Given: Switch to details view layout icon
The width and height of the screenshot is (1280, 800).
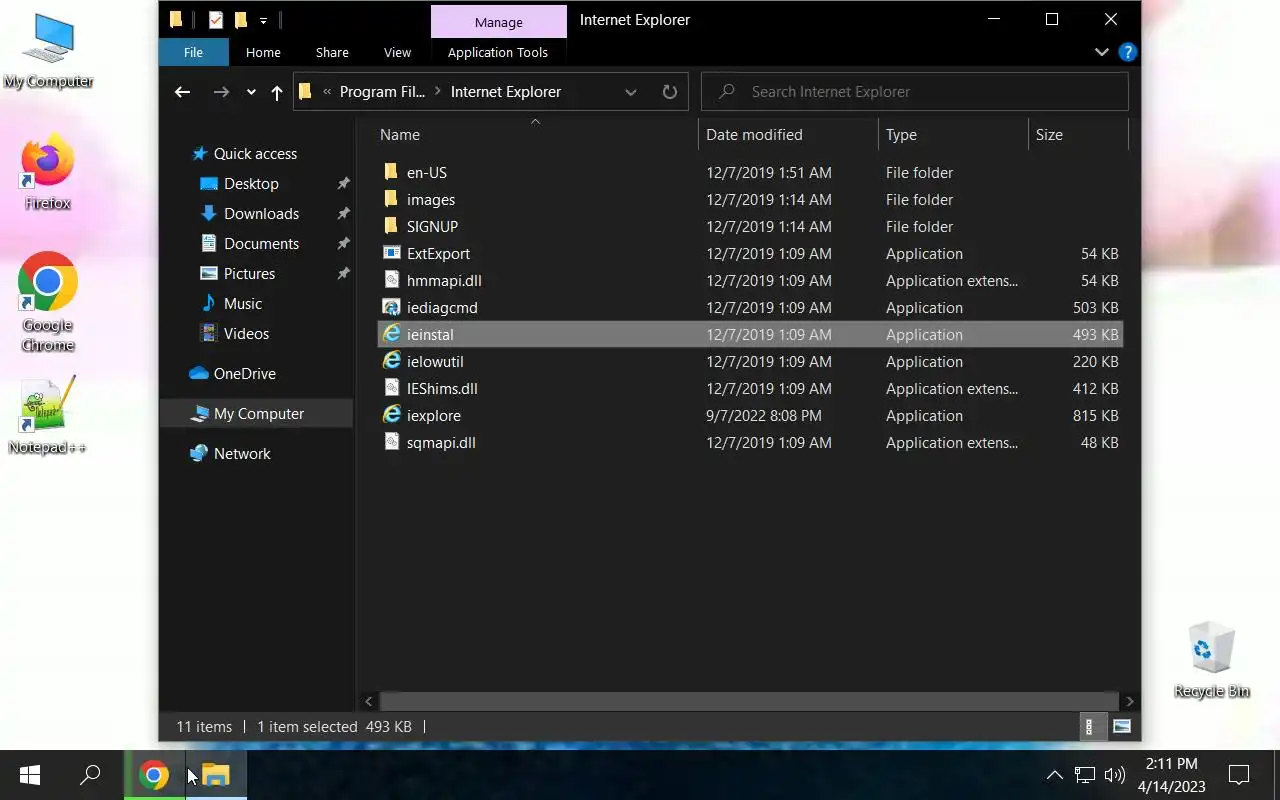Looking at the screenshot, I should [x=1090, y=727].
